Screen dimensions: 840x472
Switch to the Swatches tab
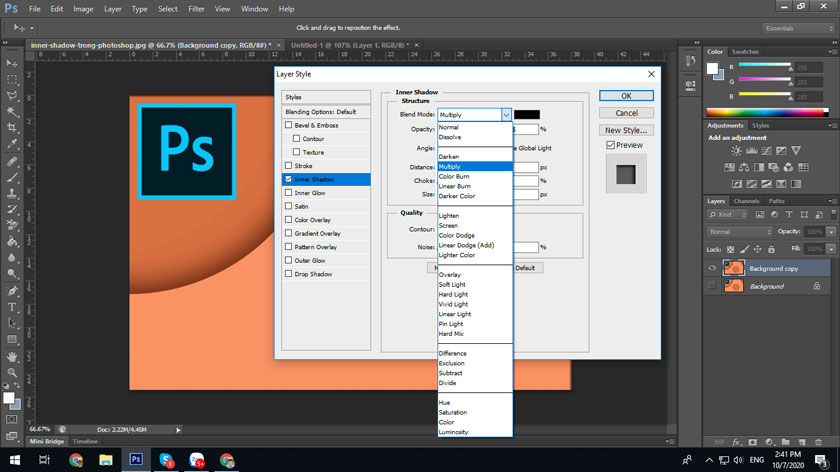click(x=745, y=52)
